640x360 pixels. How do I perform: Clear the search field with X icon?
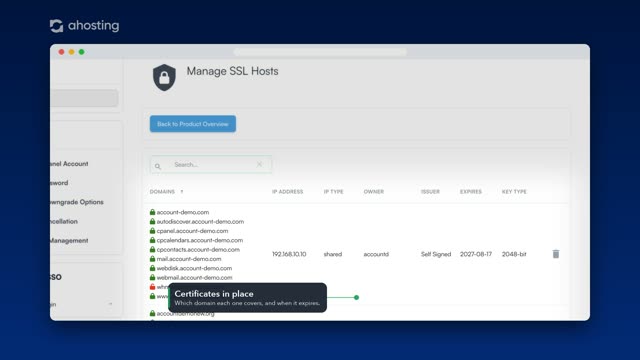tap(259, 164)
